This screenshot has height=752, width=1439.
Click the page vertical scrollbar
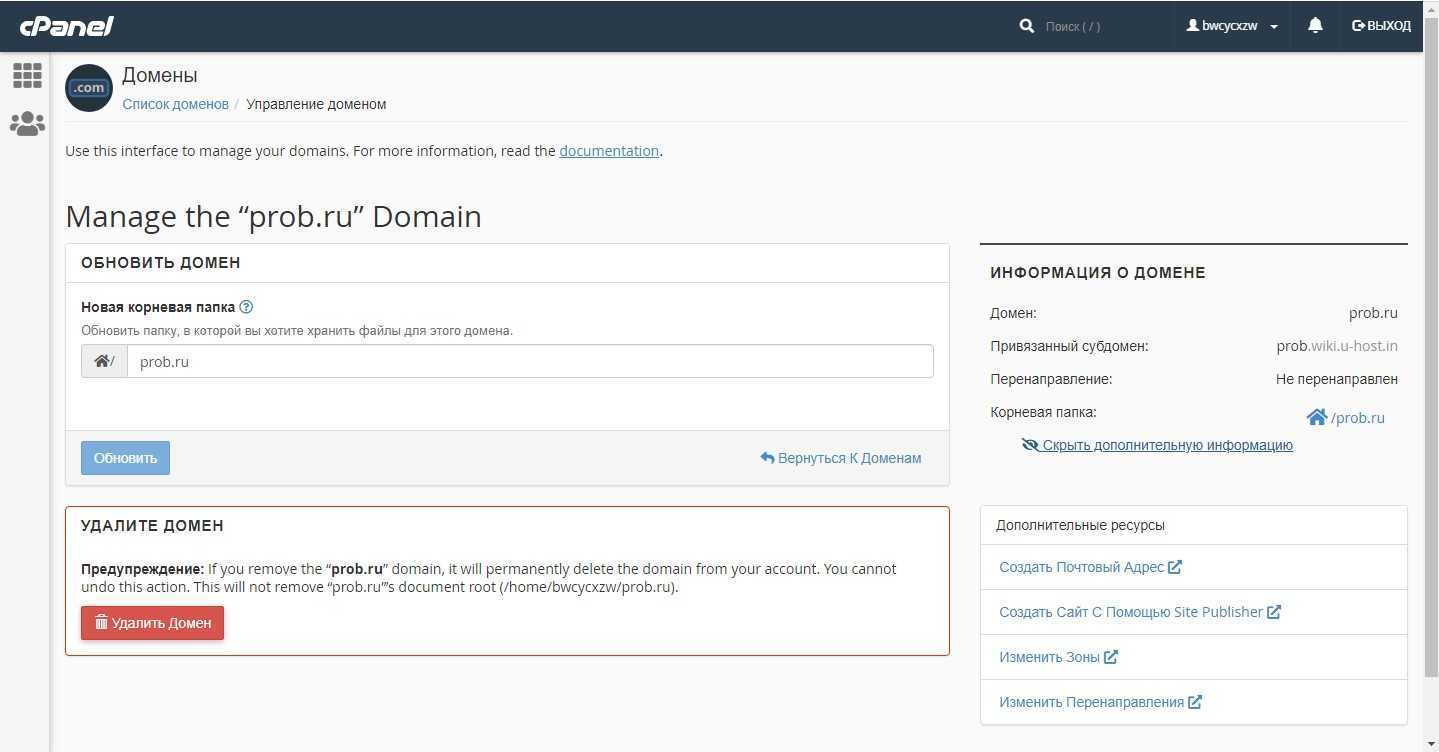(1430, 360)
